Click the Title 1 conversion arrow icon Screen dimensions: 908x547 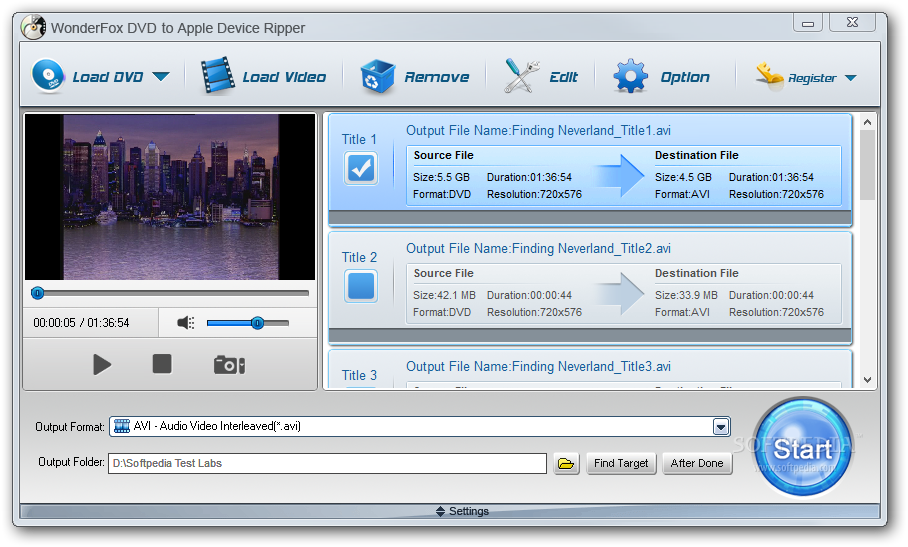(x=620, y=176)
